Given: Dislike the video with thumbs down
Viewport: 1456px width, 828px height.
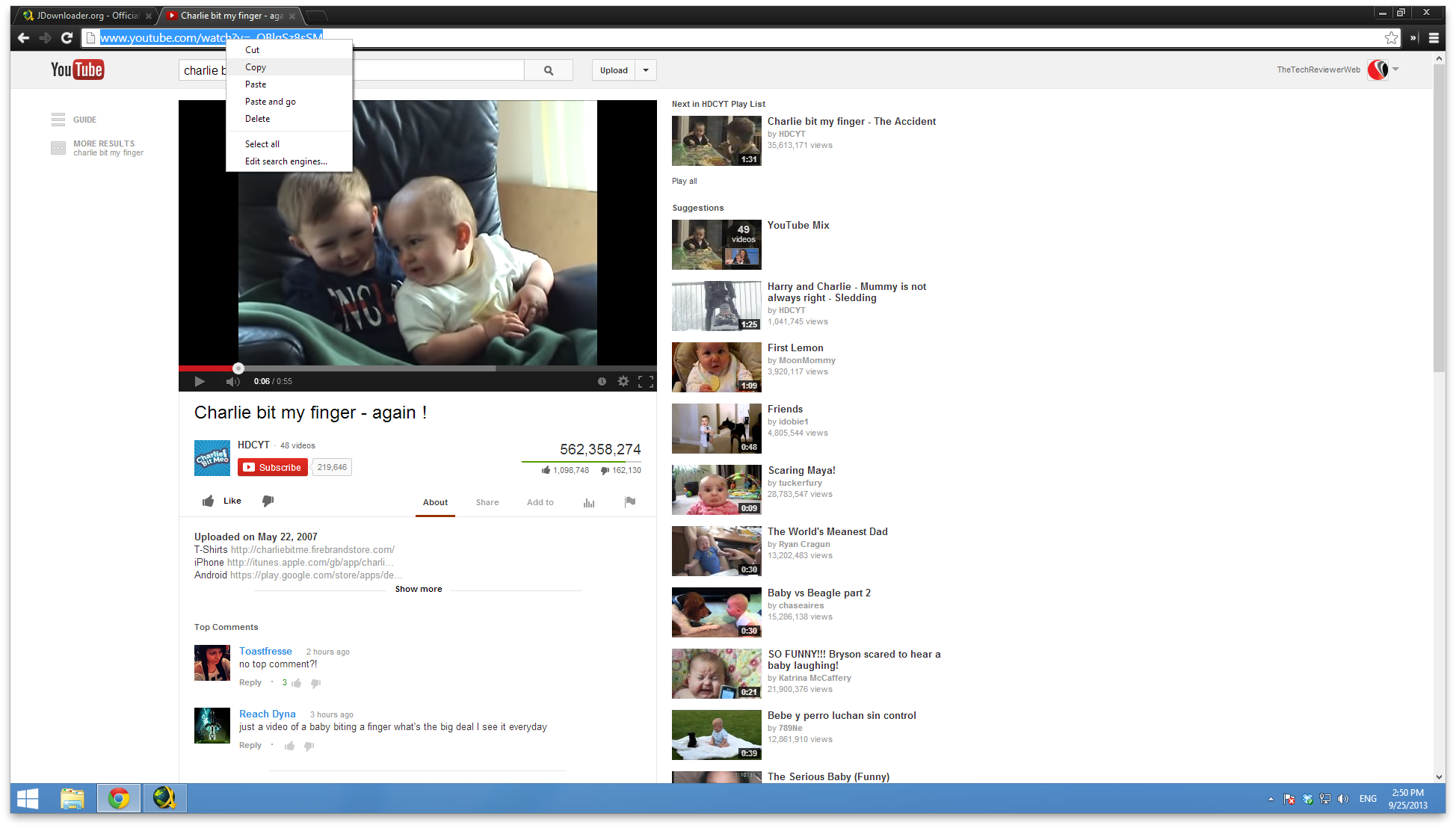Looking at the screenshot, I should click(x=268, y=501).
